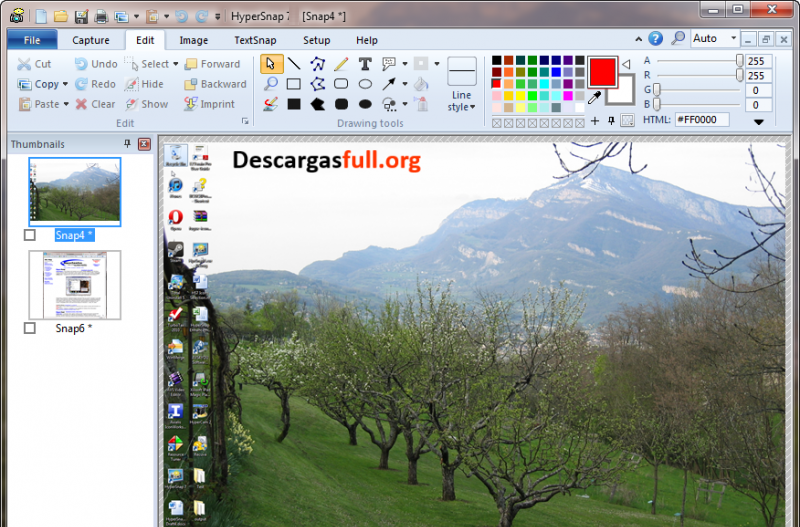This screenshot has height=527, width=800.
Task: Click the A alpha slider handle
Action: [x=739, y=61]
